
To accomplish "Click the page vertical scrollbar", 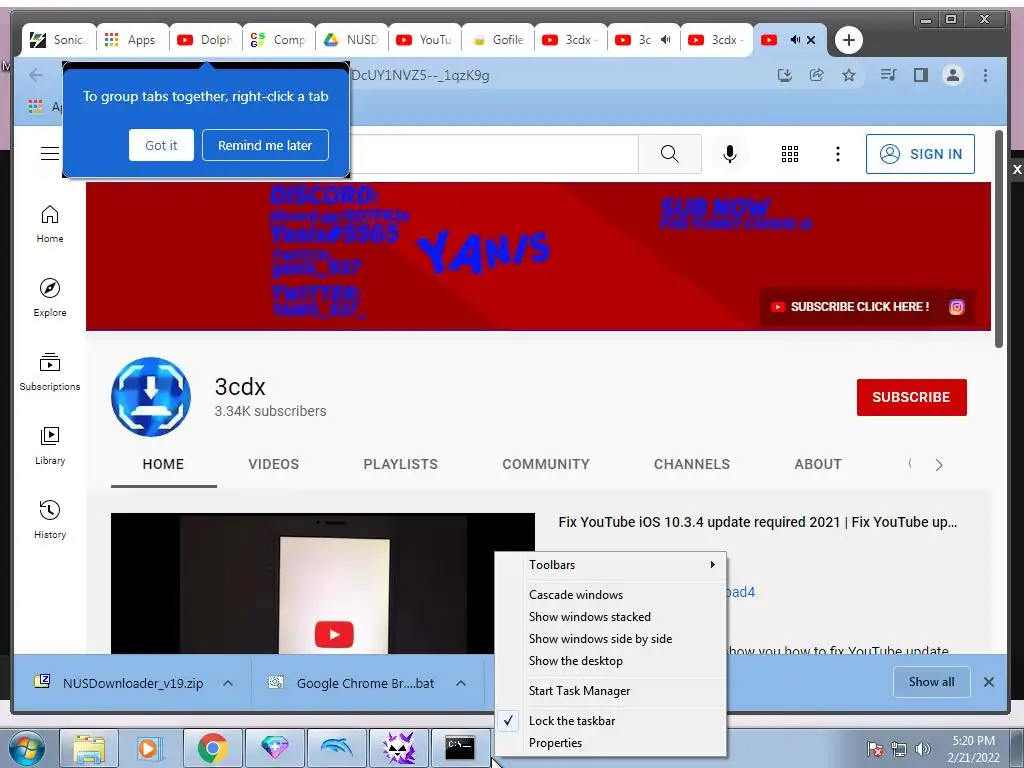I will click(x=999, y=239).
